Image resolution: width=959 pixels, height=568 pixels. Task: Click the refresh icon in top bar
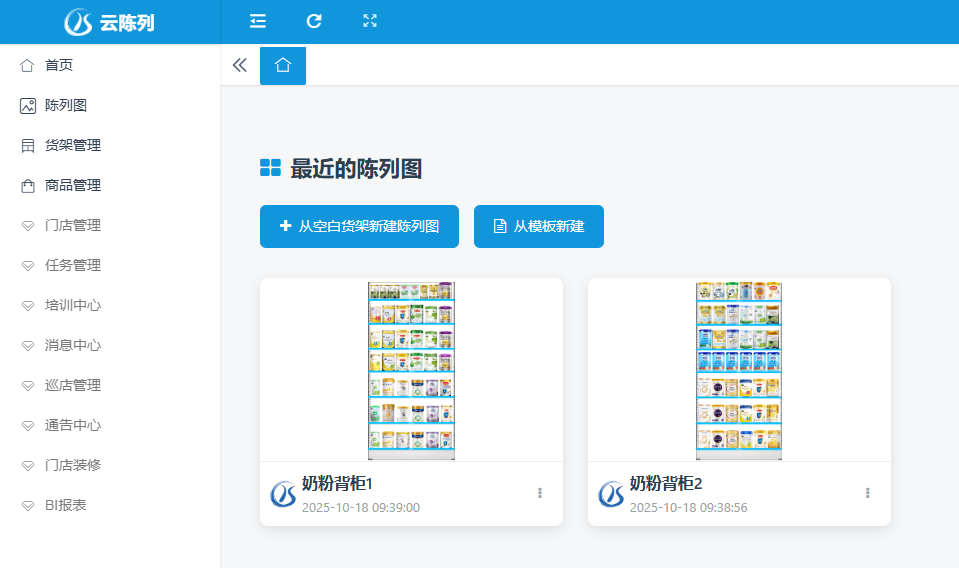coord(314,21)
